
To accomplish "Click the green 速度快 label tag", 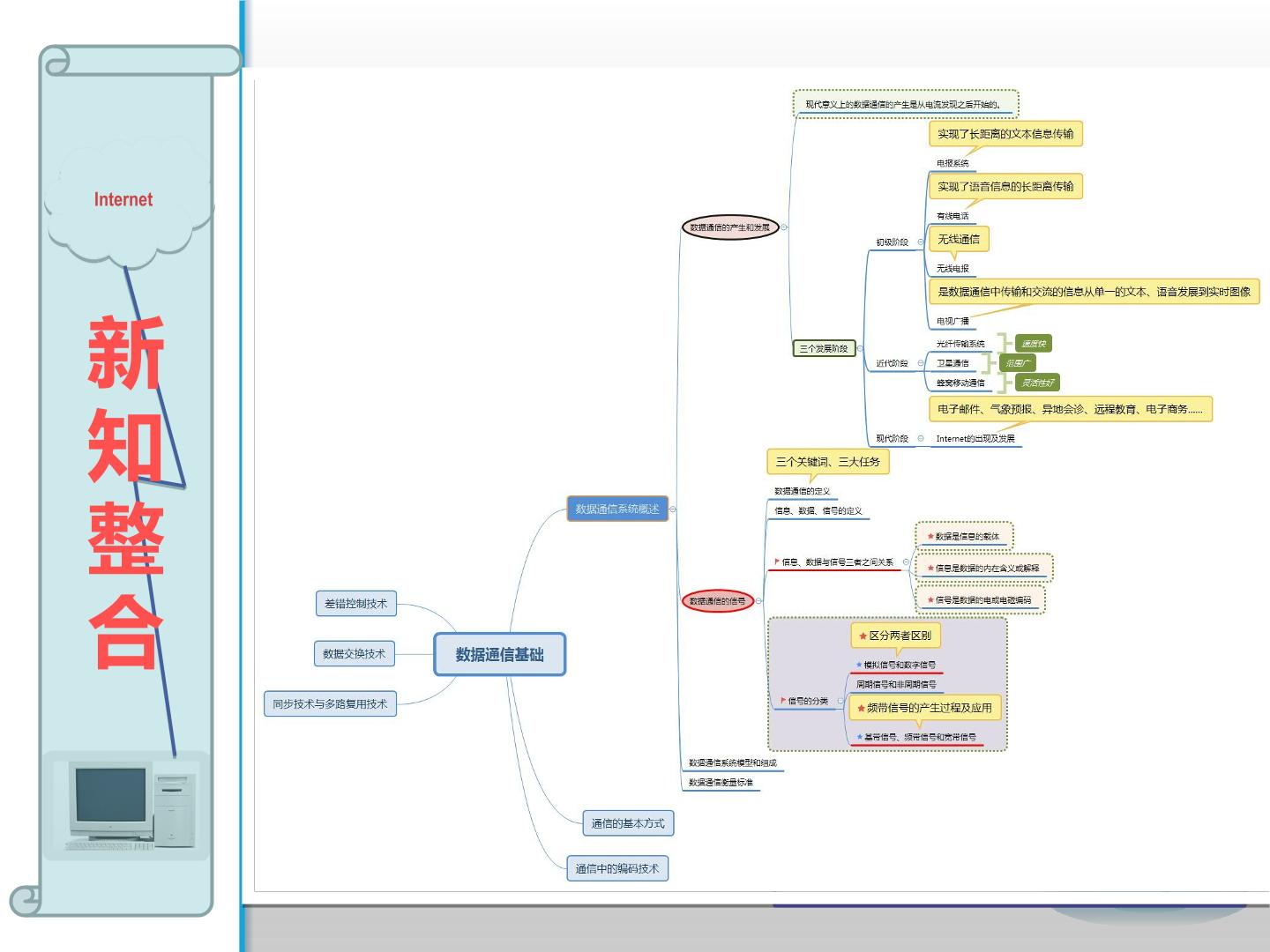I will 1033,344.
